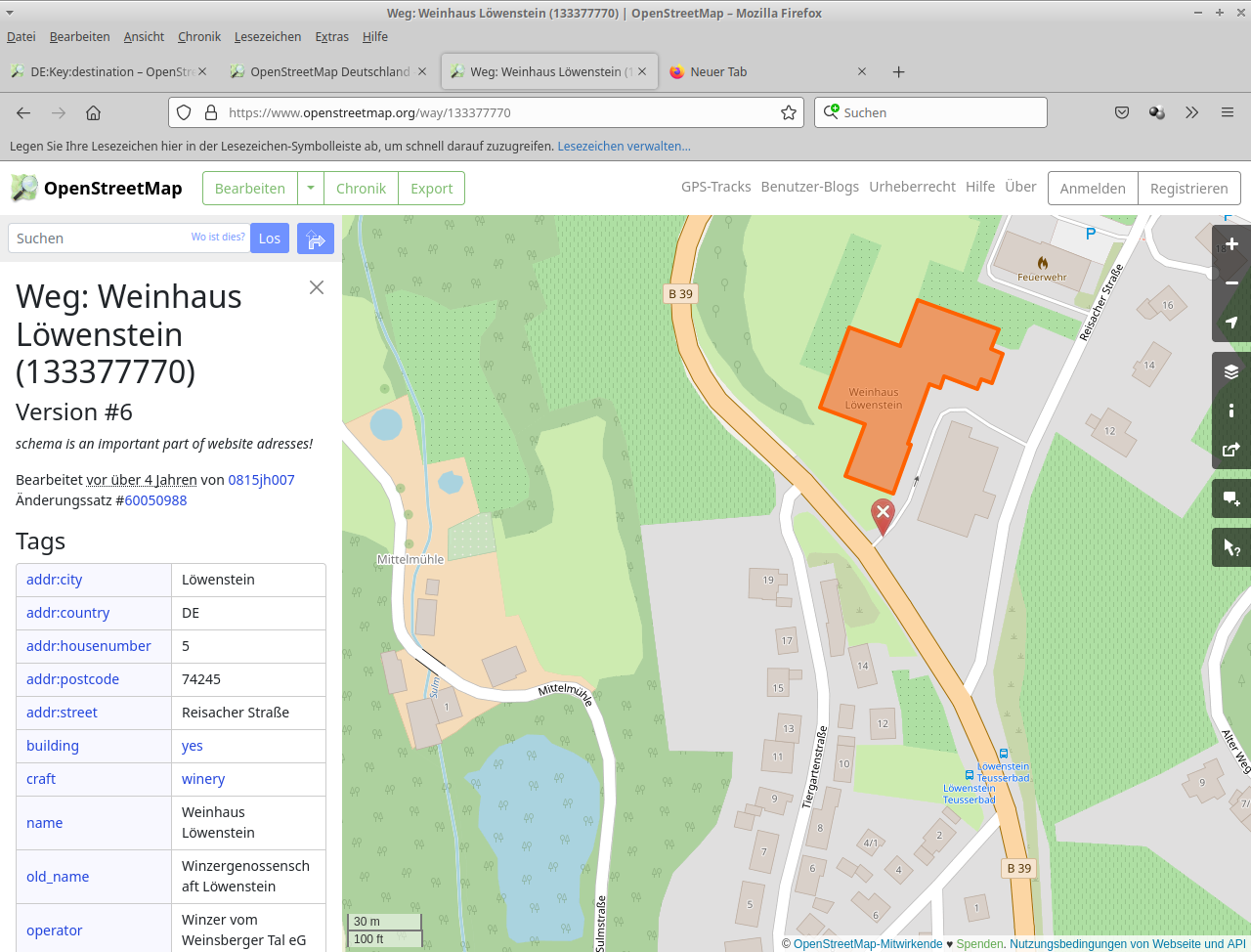Open the map key info panel
This screenshot has height=952, width=1251.
click(1231, 411)
